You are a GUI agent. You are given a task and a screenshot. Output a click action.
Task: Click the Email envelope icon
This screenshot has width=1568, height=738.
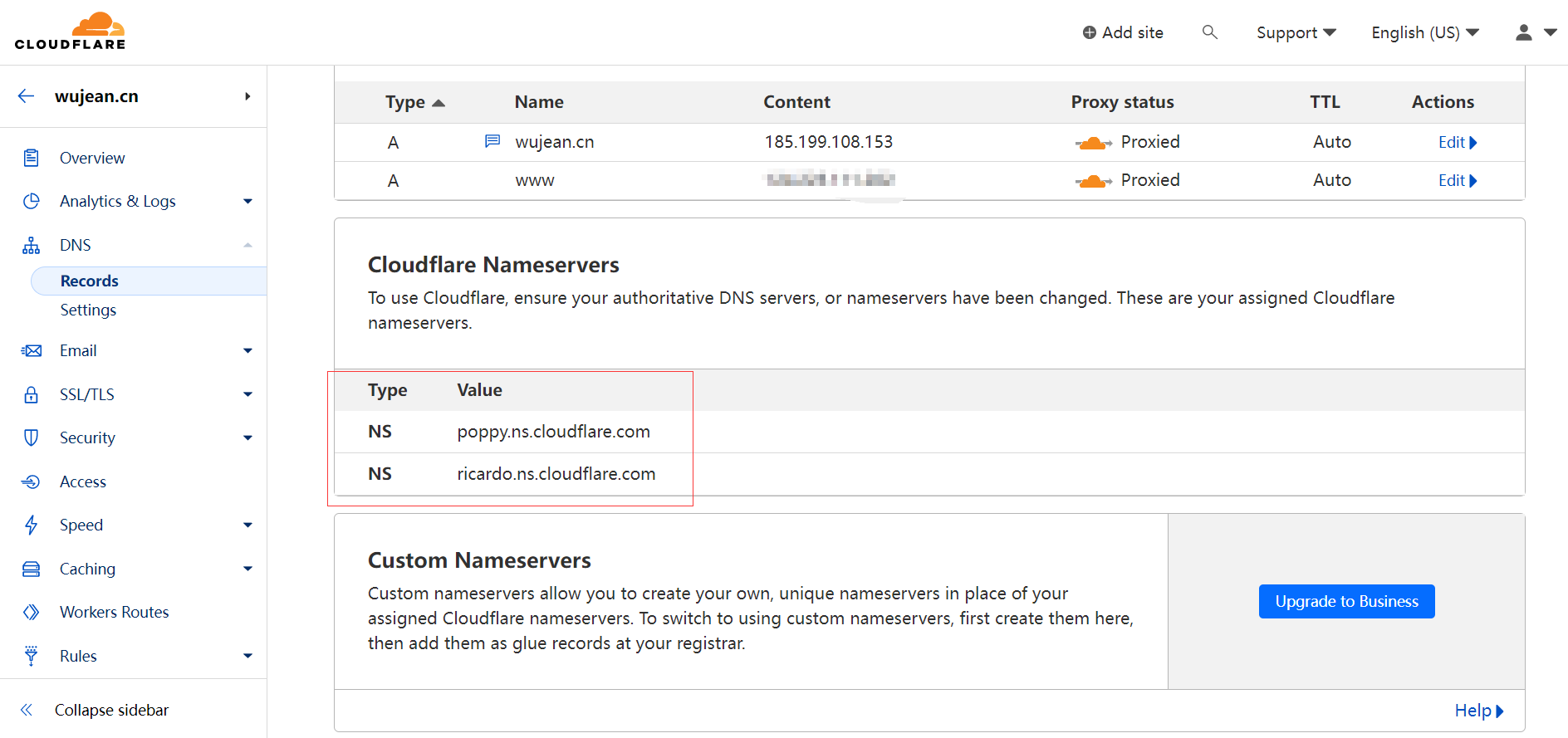[32, 350]
